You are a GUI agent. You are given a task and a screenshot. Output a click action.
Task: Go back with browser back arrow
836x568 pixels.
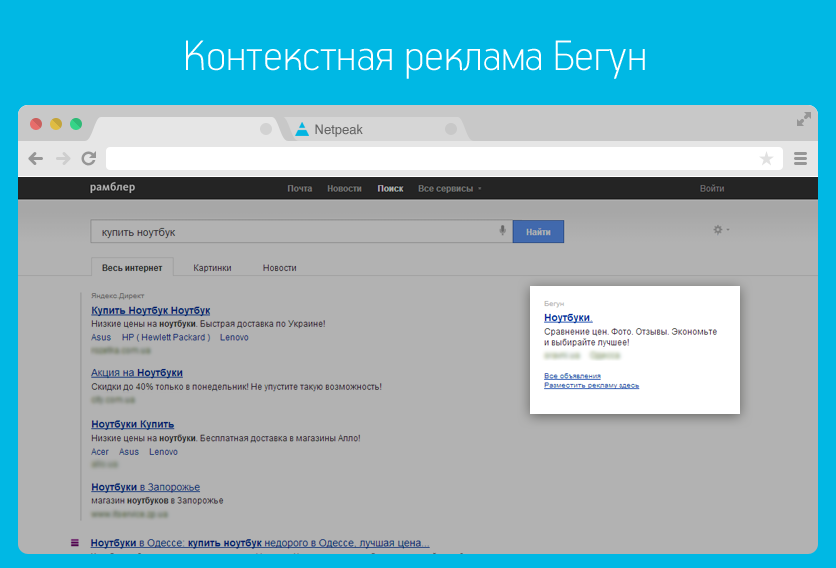click(36, 158)
